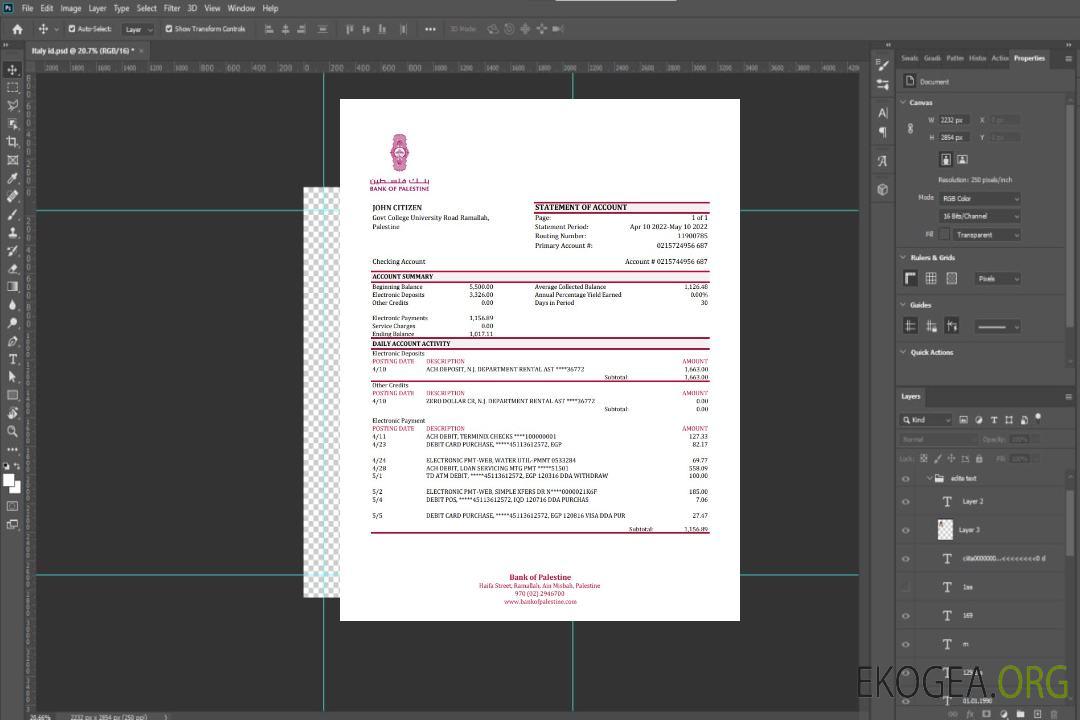Open the Character panel icon

click(882, 113)
